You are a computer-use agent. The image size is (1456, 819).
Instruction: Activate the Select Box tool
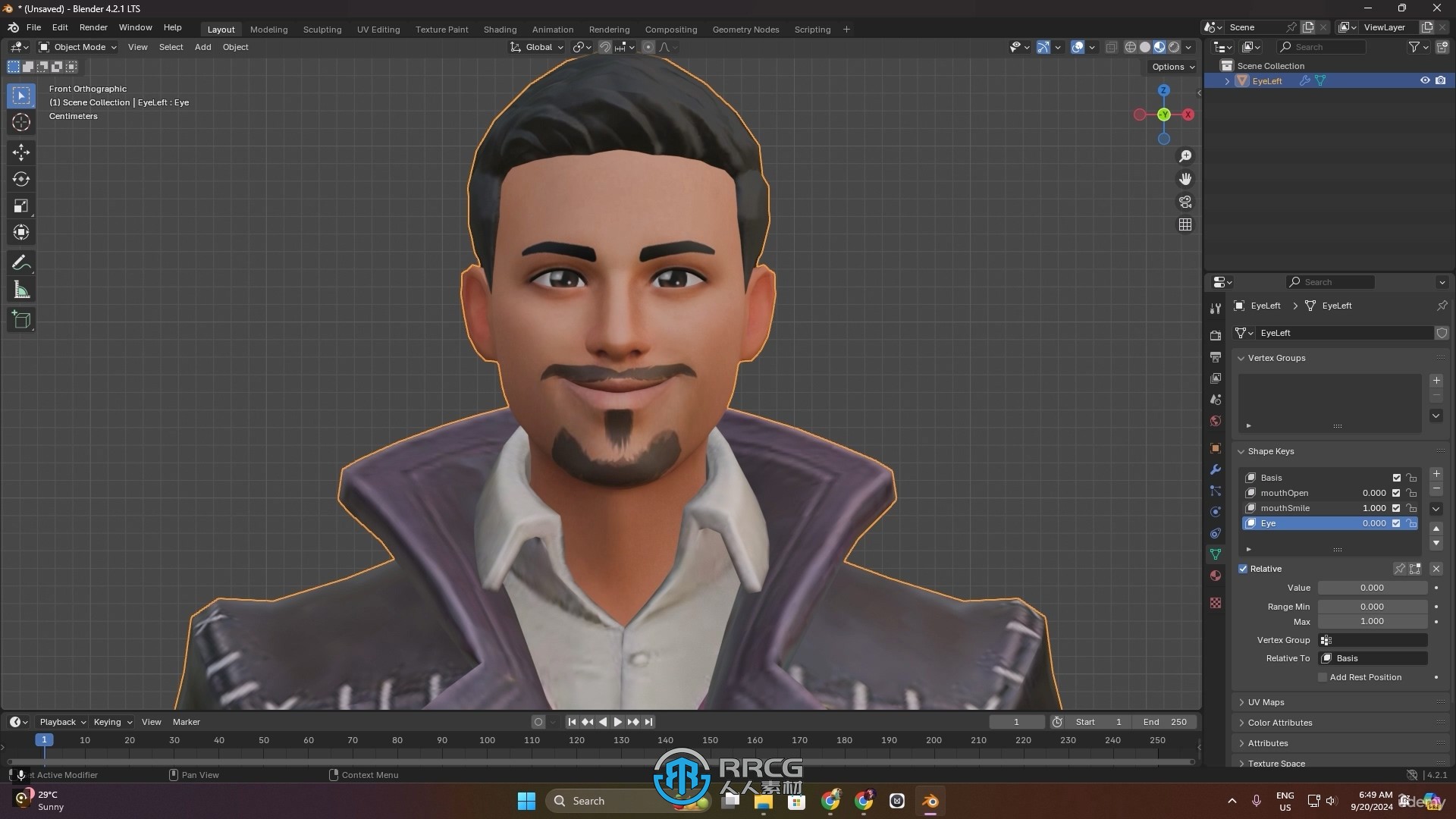pos(21,96)
